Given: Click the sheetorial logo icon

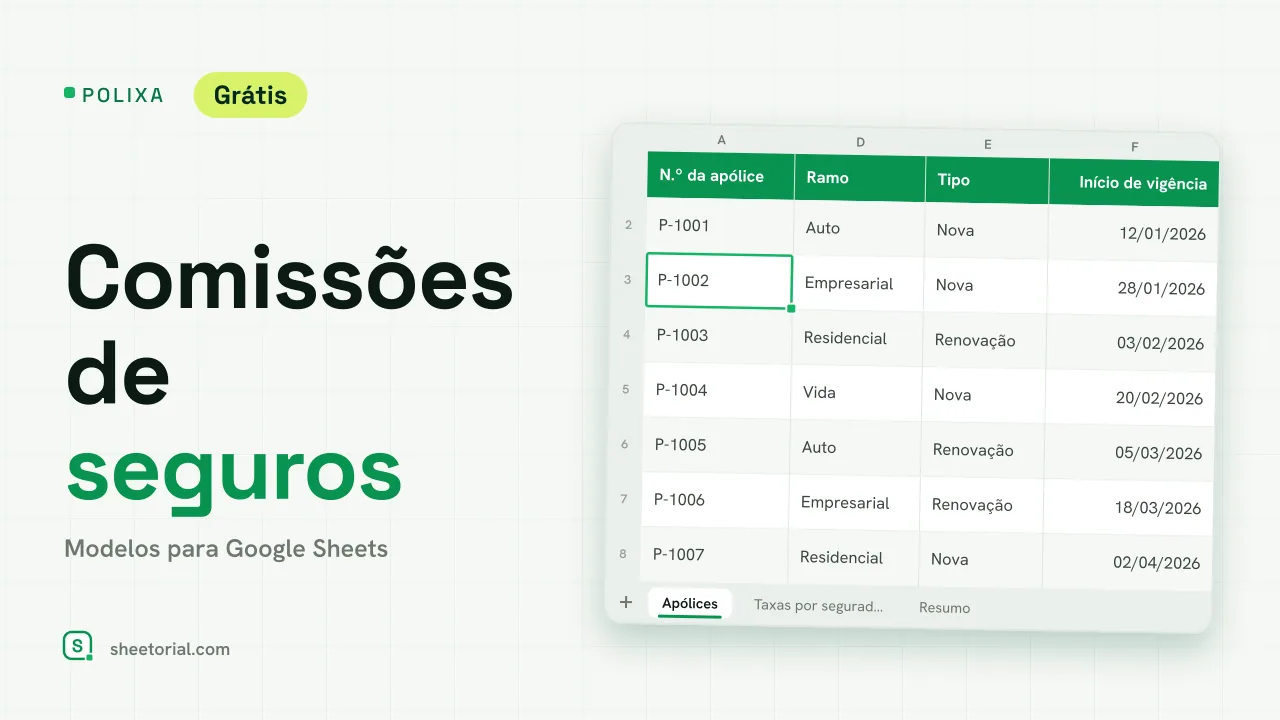Looking at the screenshot, I should click(78, 646).
